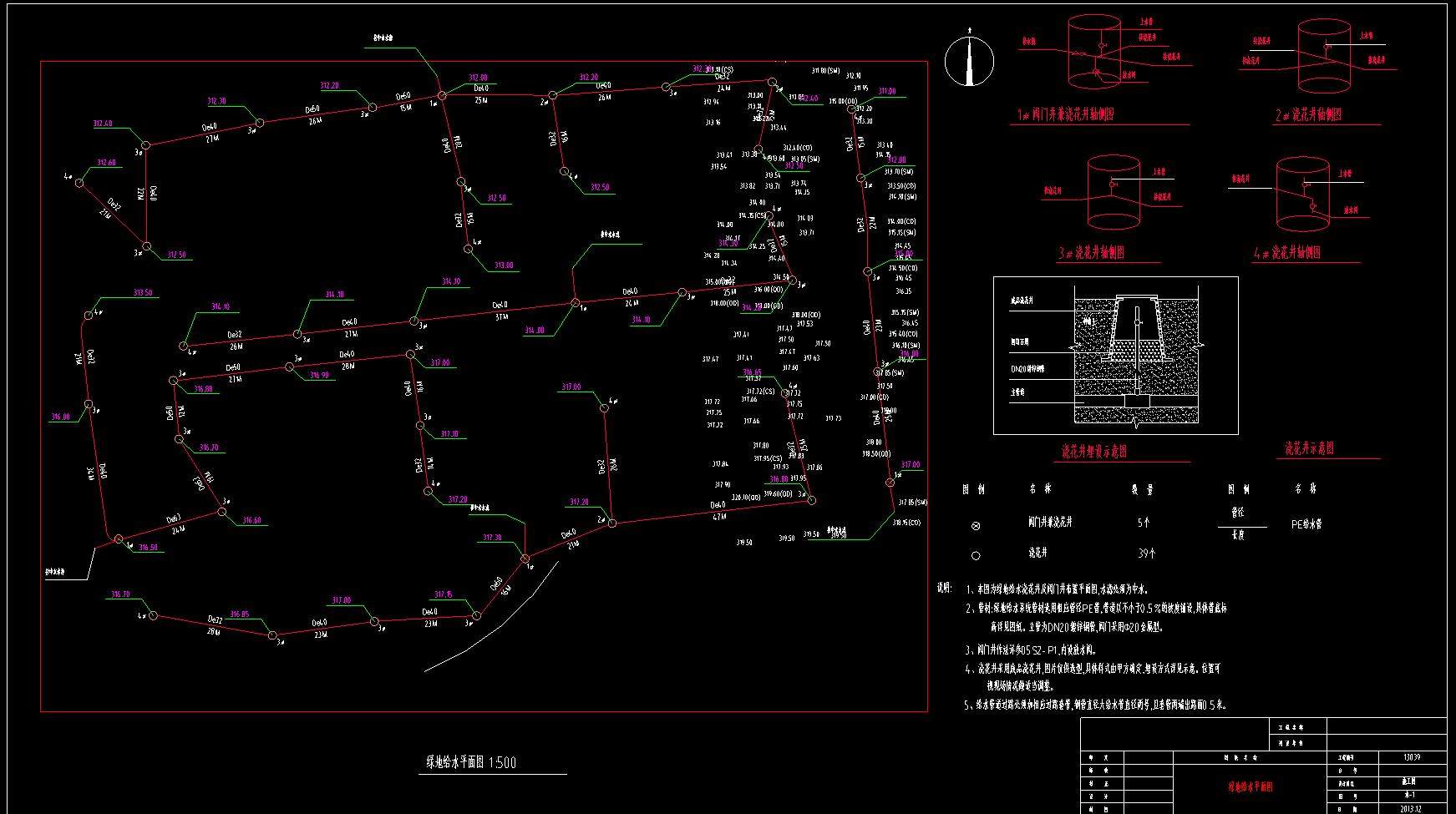Select the watering well burial section detail
The height and width of the screenshot is (814, 1456).
pos(1115,356)
